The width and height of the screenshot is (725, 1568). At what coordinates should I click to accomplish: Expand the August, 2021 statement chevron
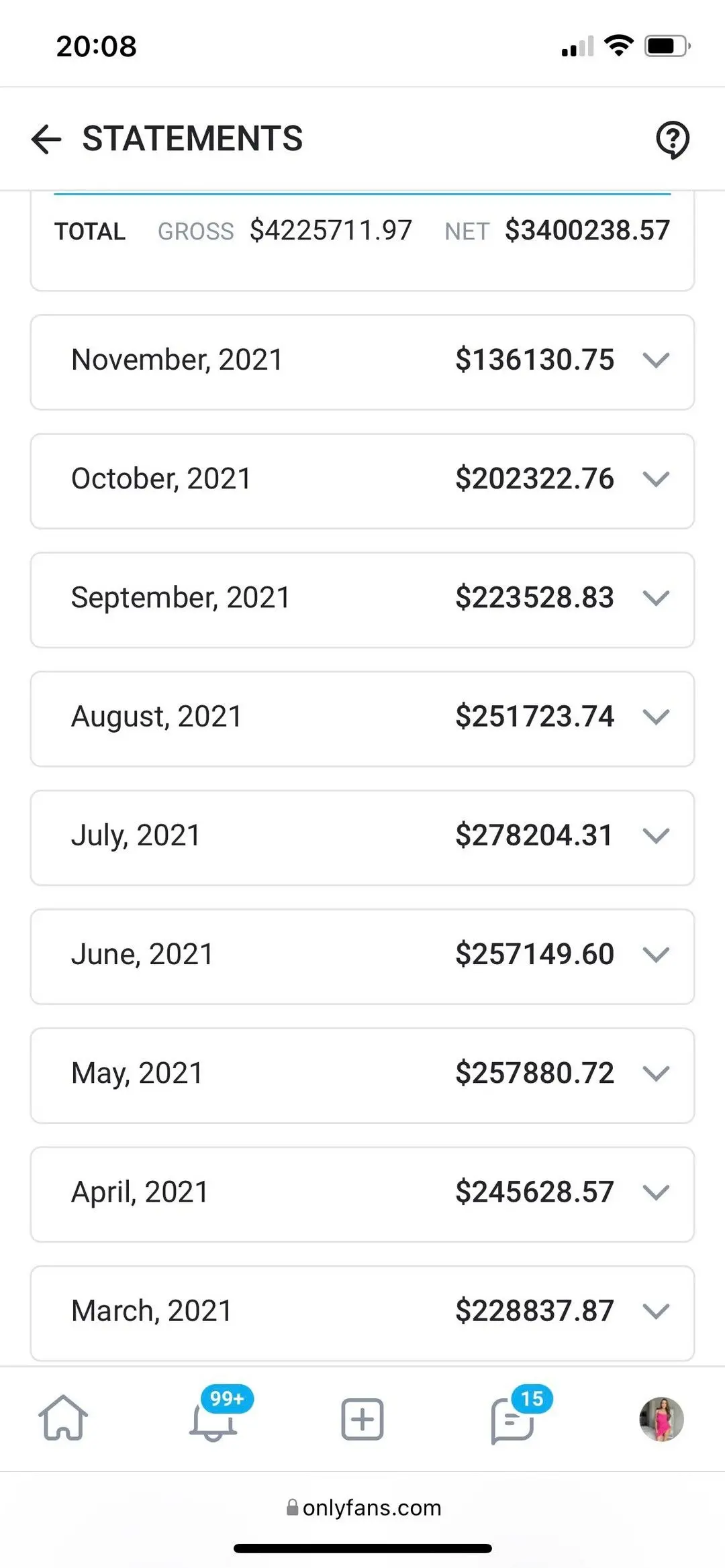pos(656,717)
